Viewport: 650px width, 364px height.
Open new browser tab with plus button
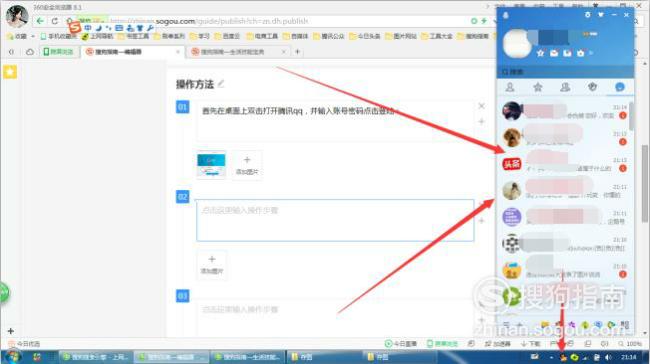(x=297, y=52)
